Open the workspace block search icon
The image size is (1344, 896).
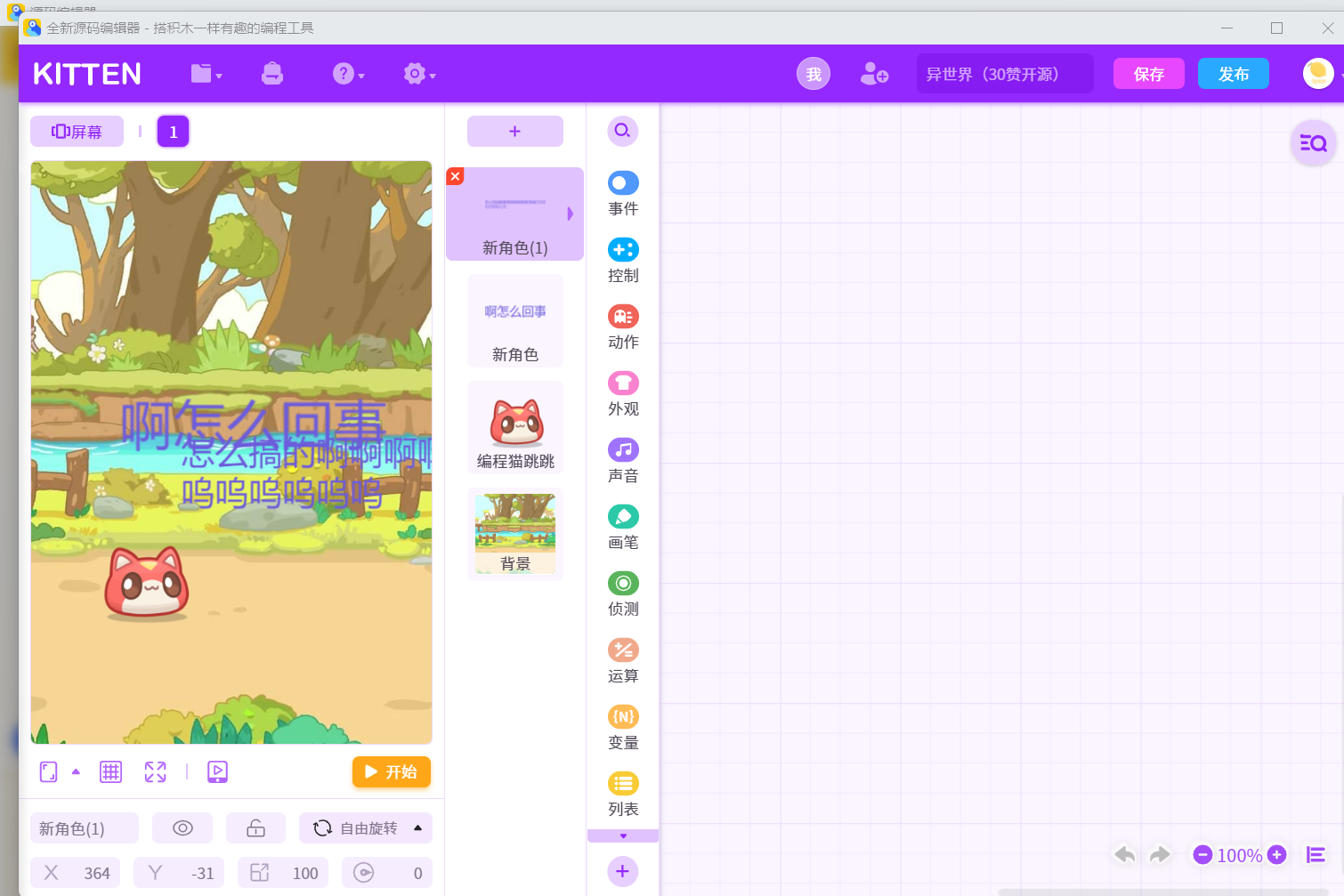tap(1314, 142)
